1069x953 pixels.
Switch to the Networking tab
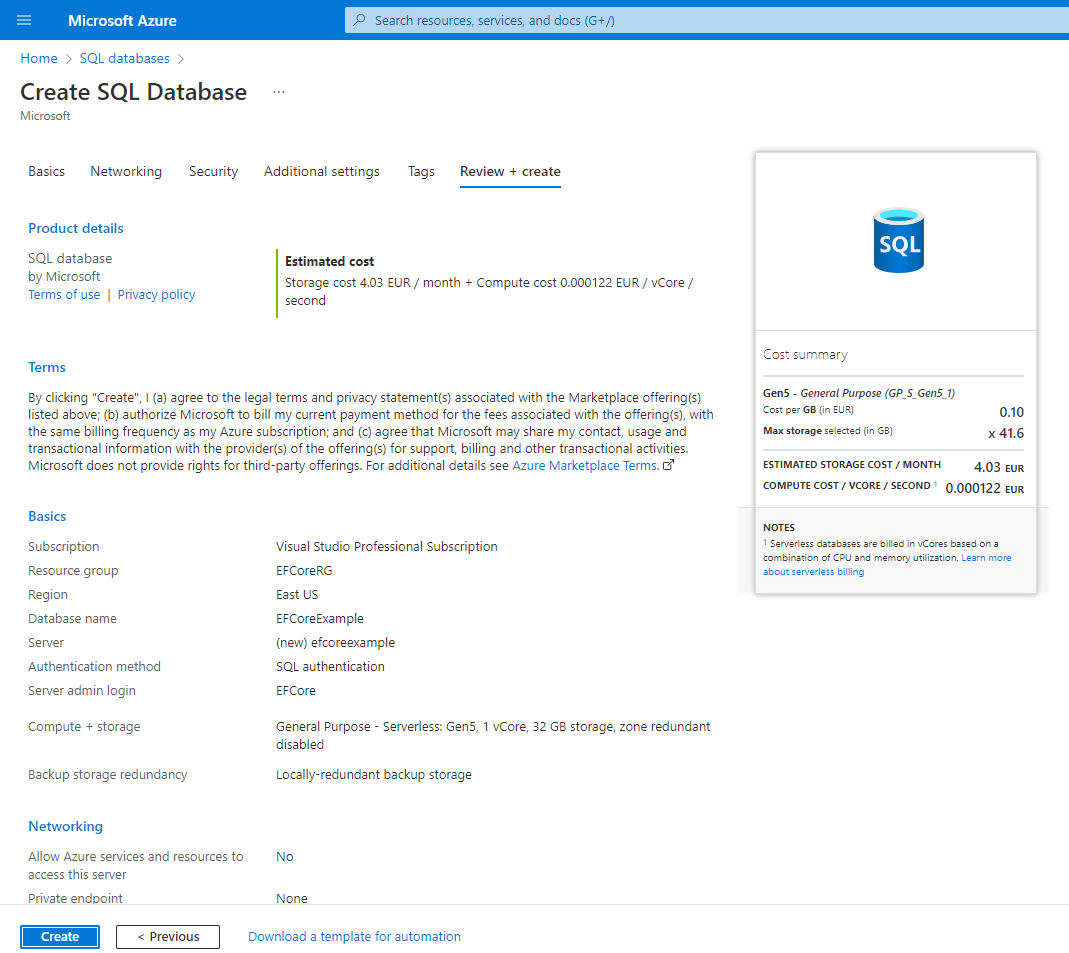126,172
